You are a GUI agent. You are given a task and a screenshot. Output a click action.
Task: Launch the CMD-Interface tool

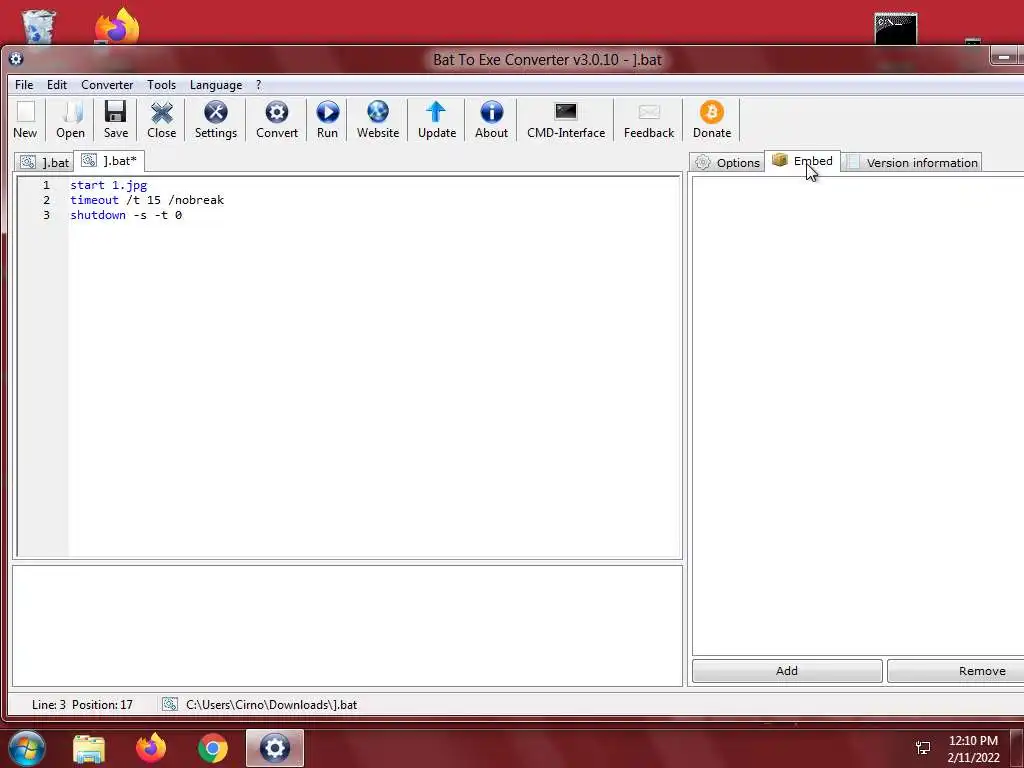[566, 120]
